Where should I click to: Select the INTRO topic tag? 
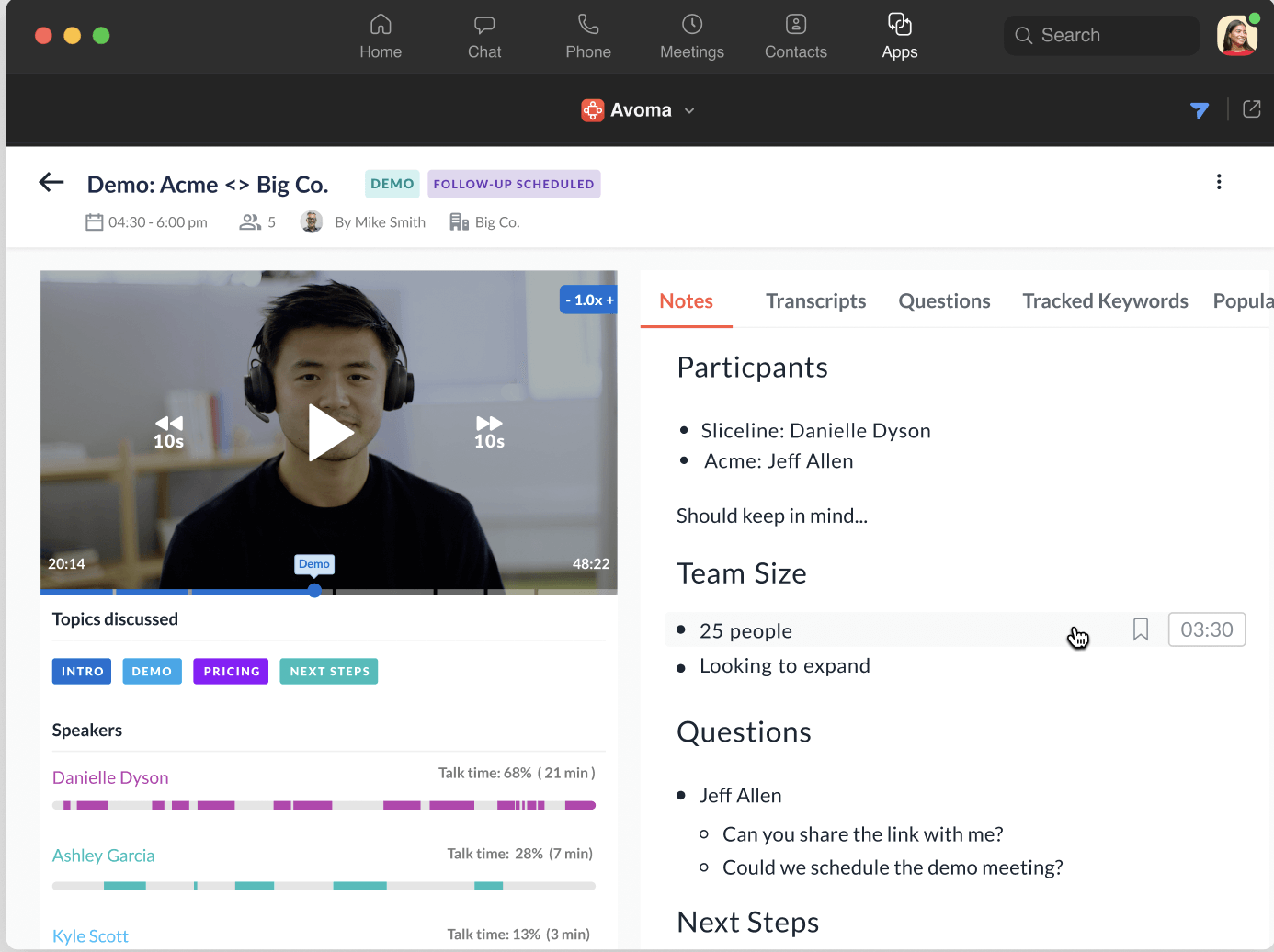point(82,672)
